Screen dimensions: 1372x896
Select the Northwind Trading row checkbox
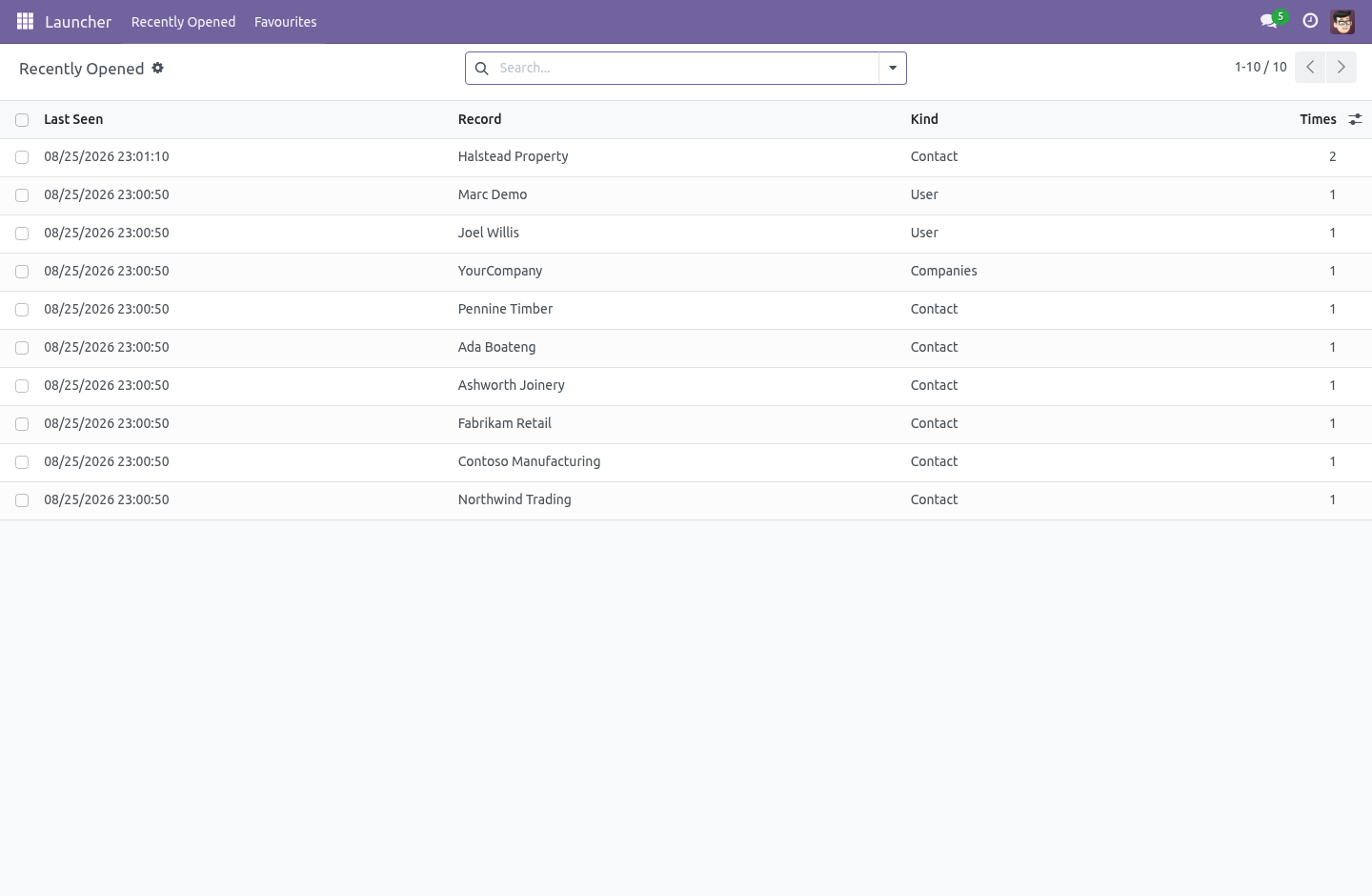(x=22, y=500)
